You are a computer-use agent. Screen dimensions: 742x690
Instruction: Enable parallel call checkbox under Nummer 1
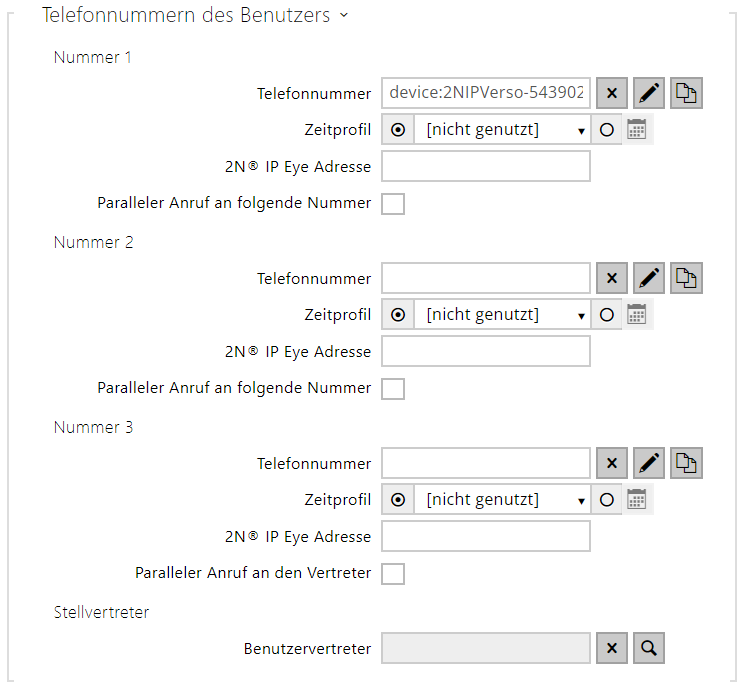point(393,204)
